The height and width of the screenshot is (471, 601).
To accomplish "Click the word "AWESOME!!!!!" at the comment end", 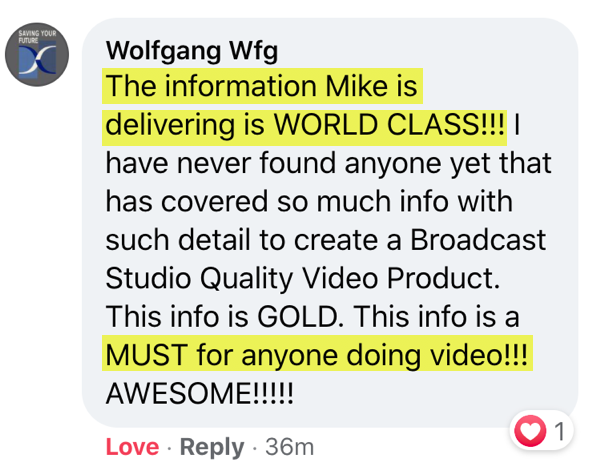I will click(200, 394).
